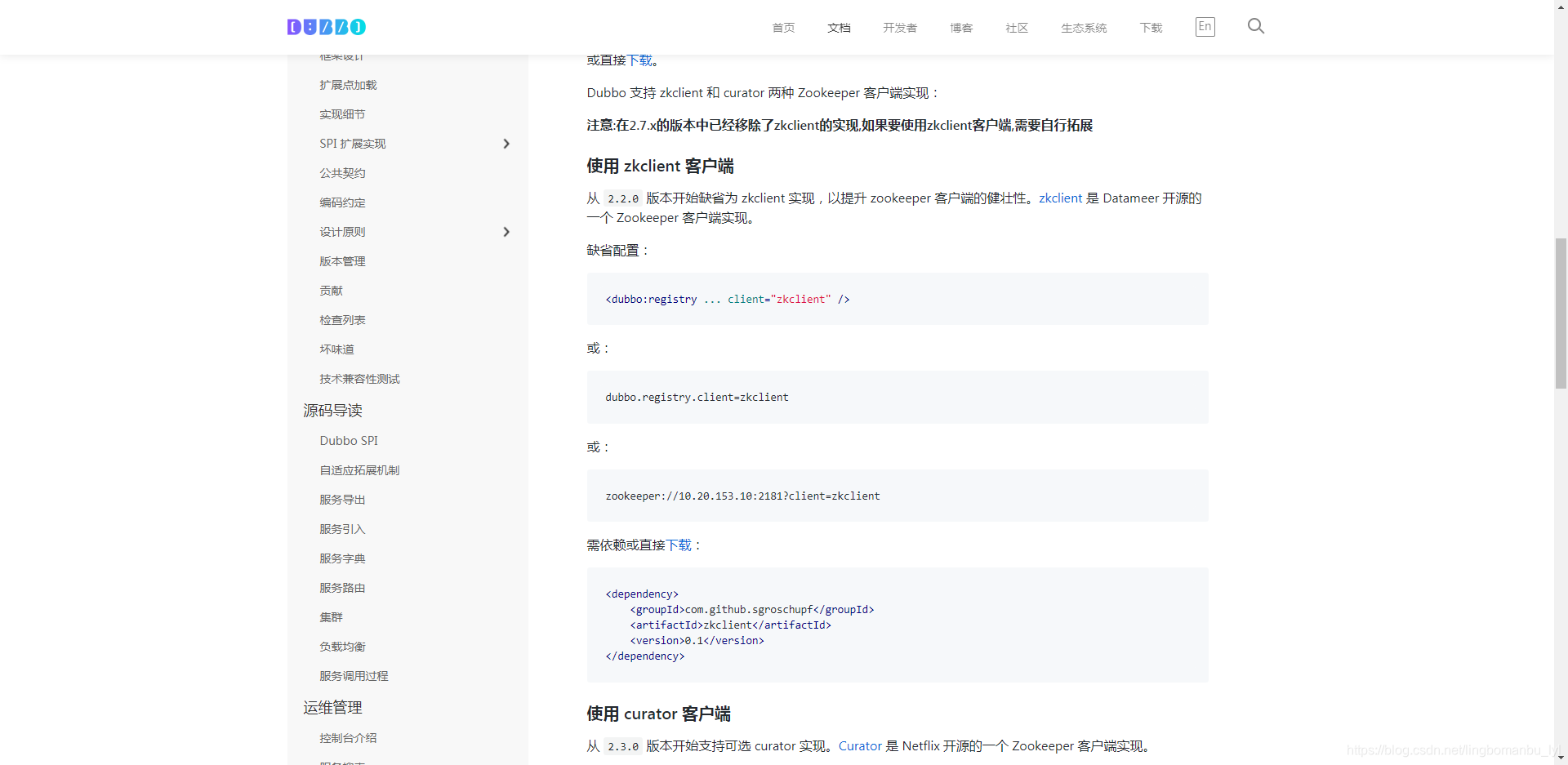Open 坏味道 in the sidebar
Screen dimensions: 1568x765
point(336,349)
